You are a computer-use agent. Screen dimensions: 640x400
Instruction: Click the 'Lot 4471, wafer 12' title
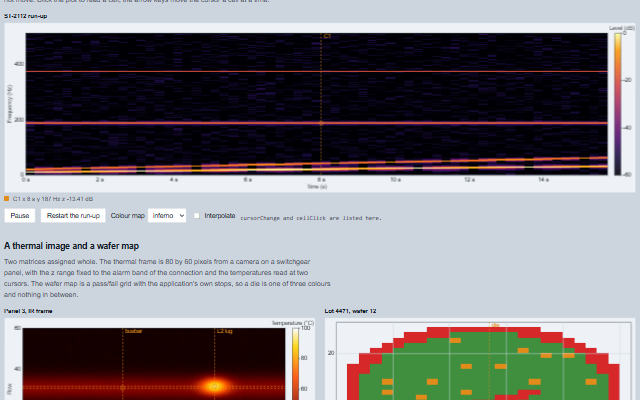pos(350,311)
